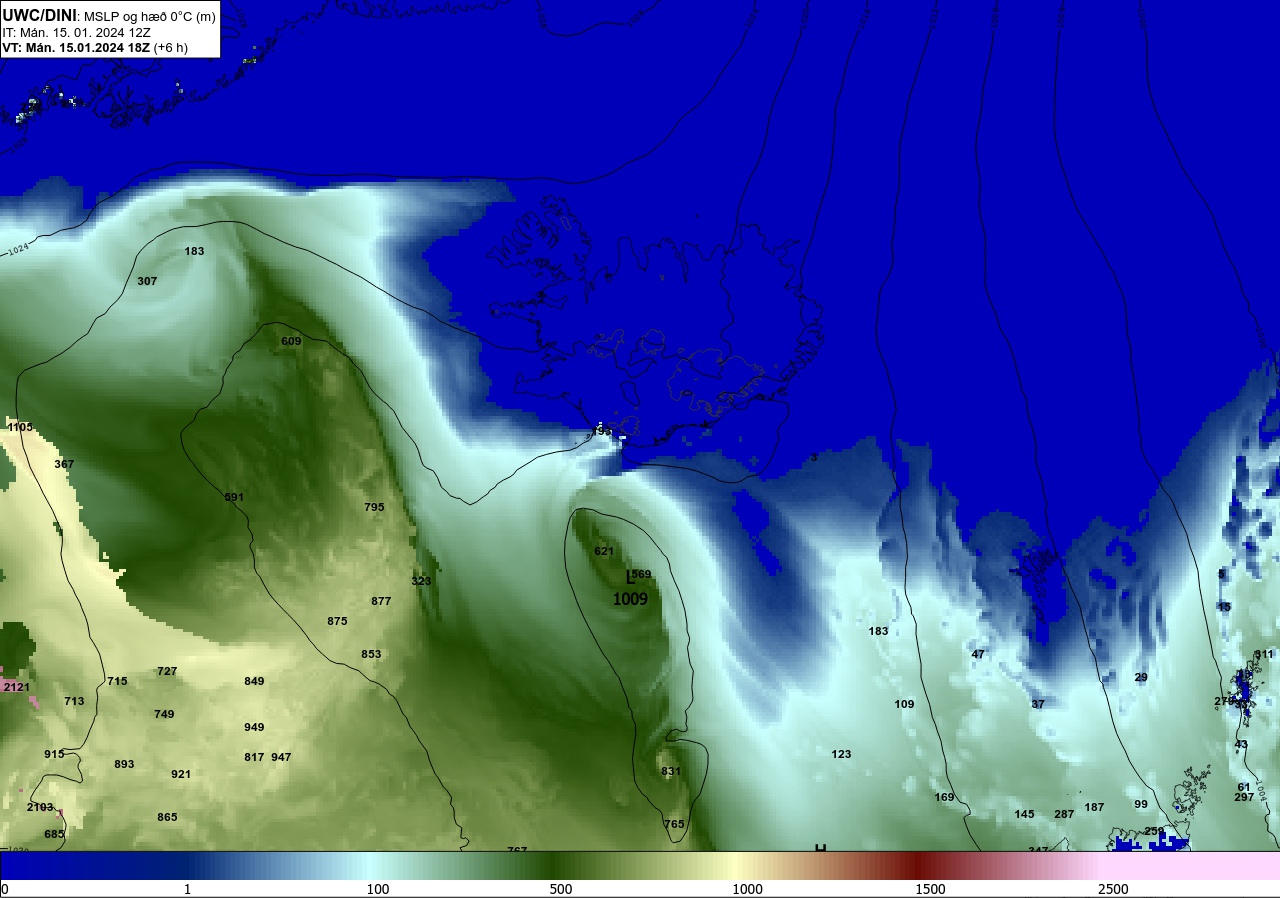This screenshot has width=1280, height=898.
Task: Select the height value 817
Action: pos(254,757)
